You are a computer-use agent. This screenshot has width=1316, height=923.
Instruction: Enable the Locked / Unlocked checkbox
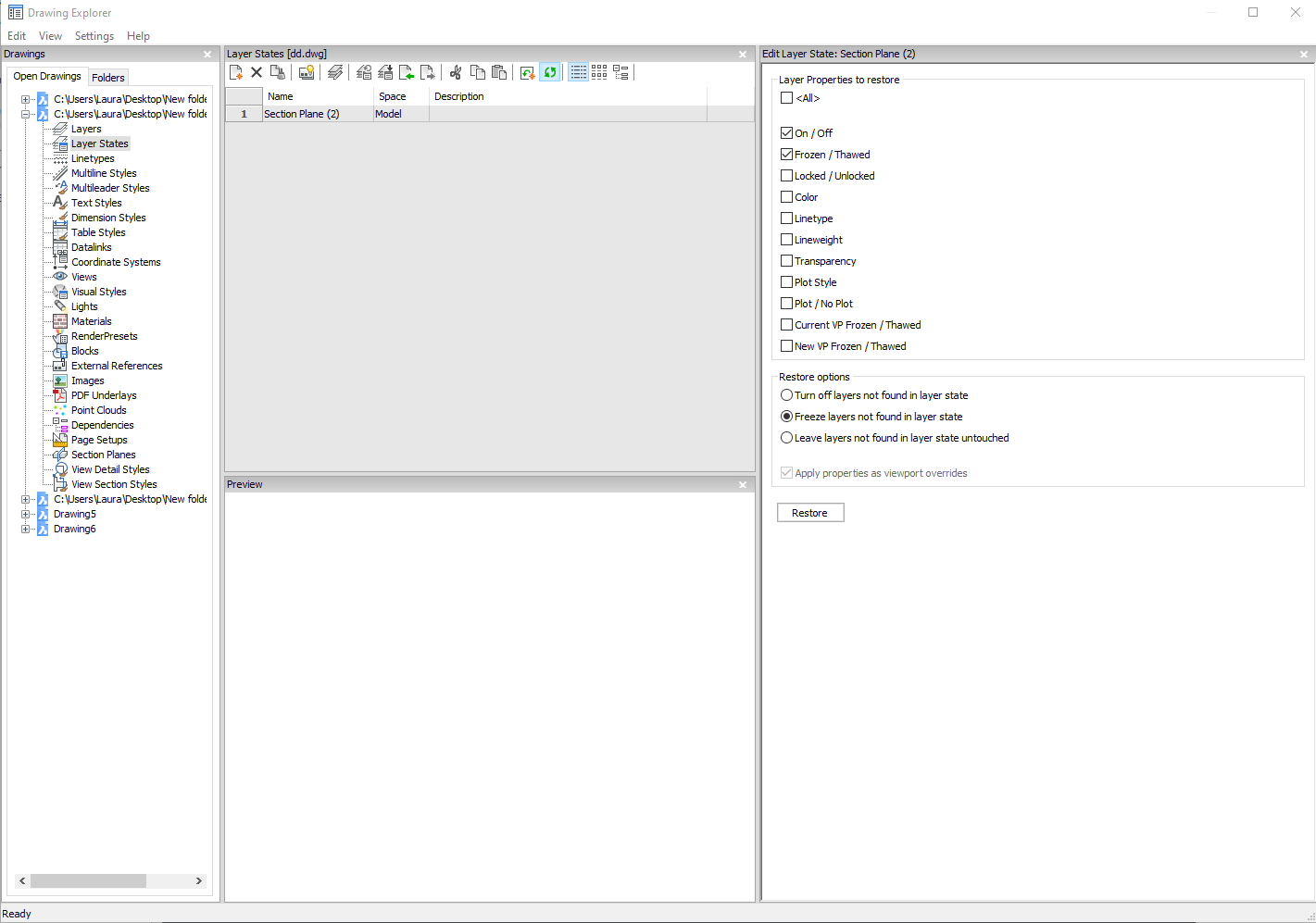(x=786, y=176)
